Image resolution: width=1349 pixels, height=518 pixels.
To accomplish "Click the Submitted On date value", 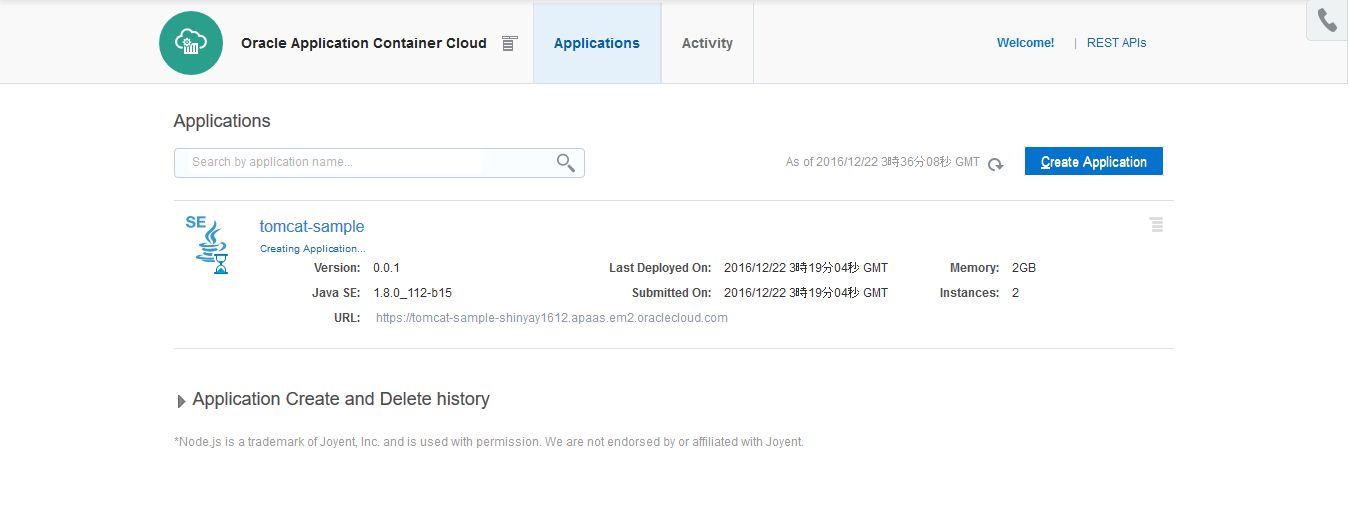I will [806, 293].
